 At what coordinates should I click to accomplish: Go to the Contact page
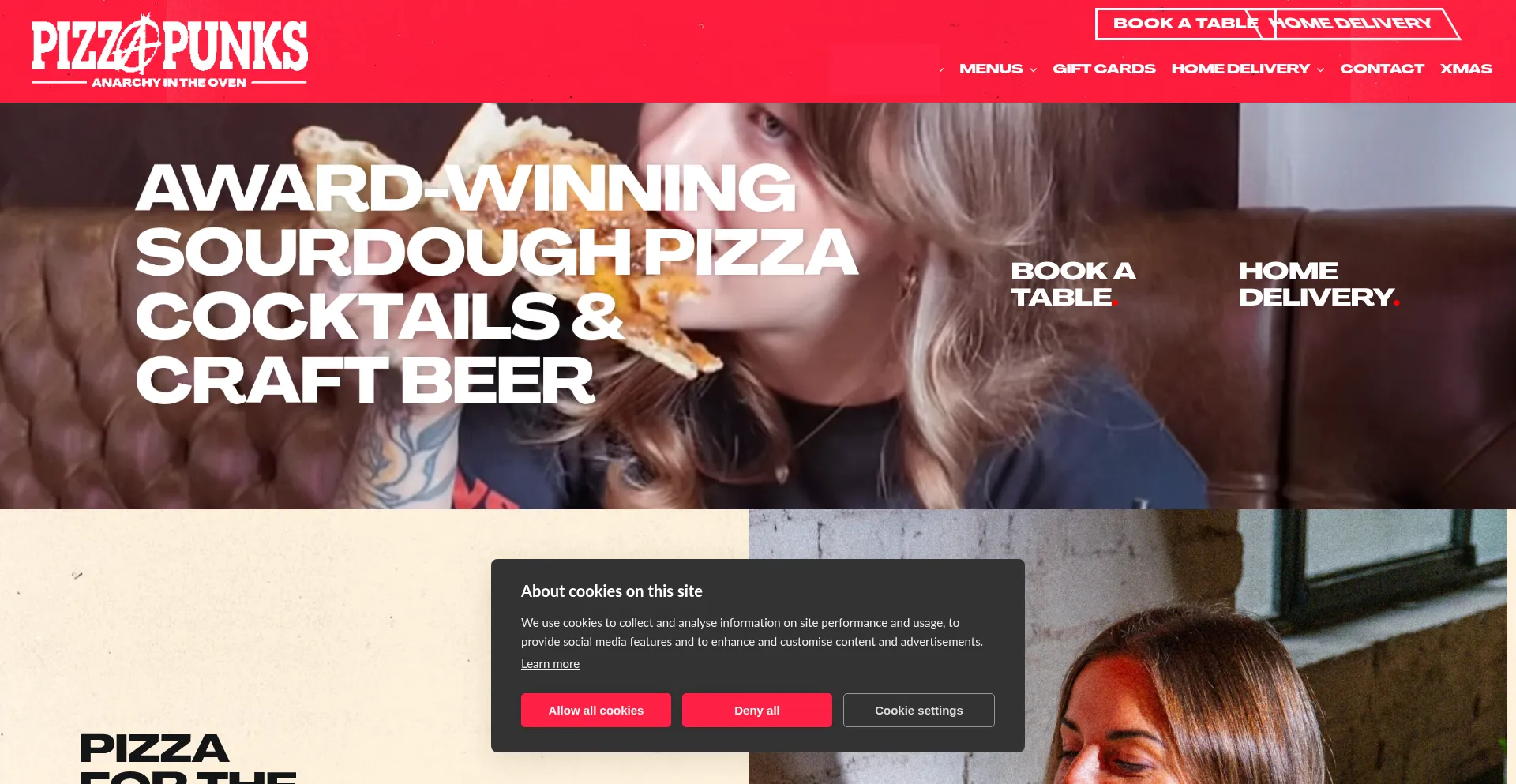1382,69
